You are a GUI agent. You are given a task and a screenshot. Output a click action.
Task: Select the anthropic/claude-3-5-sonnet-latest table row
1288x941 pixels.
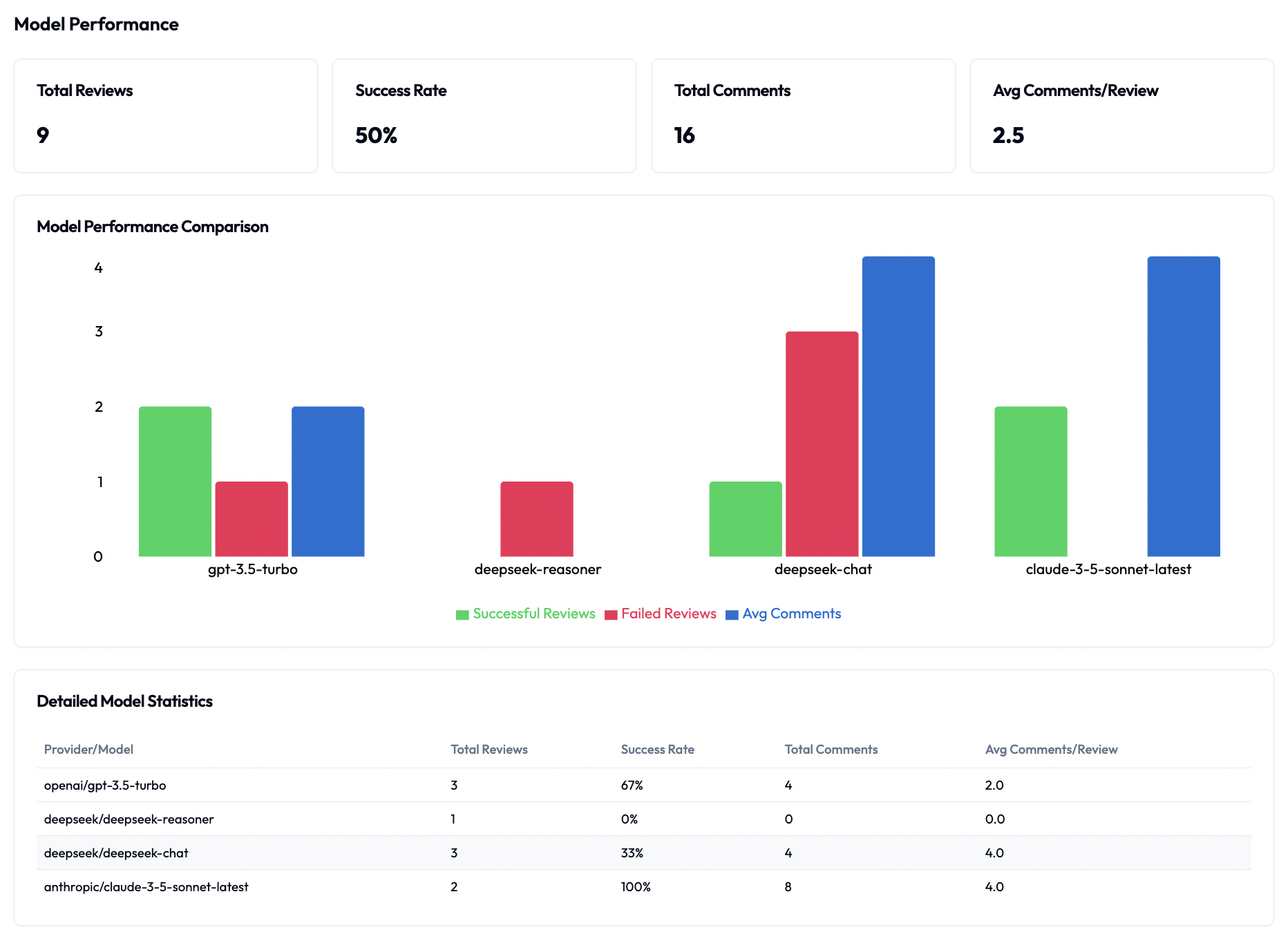pos(644,886)
